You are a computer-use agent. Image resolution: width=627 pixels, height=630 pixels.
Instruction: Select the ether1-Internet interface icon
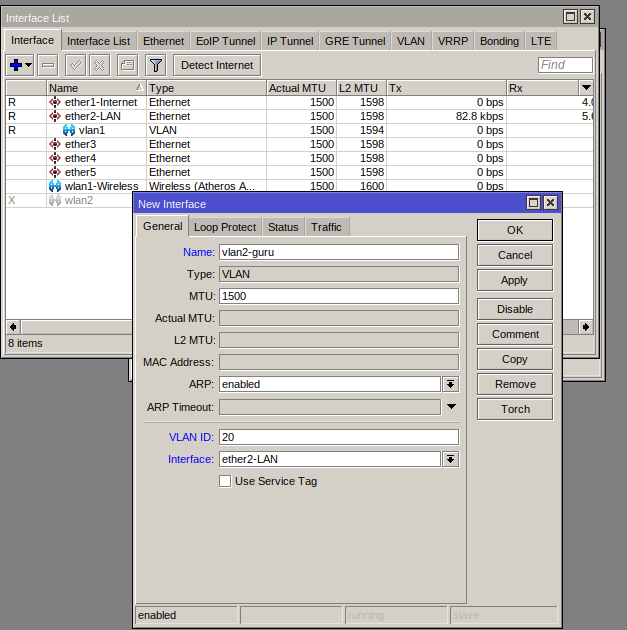tap(55, 102)
